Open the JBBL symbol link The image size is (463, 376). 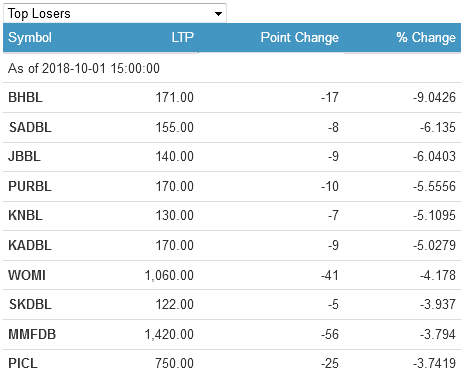(x=24, y=156)
